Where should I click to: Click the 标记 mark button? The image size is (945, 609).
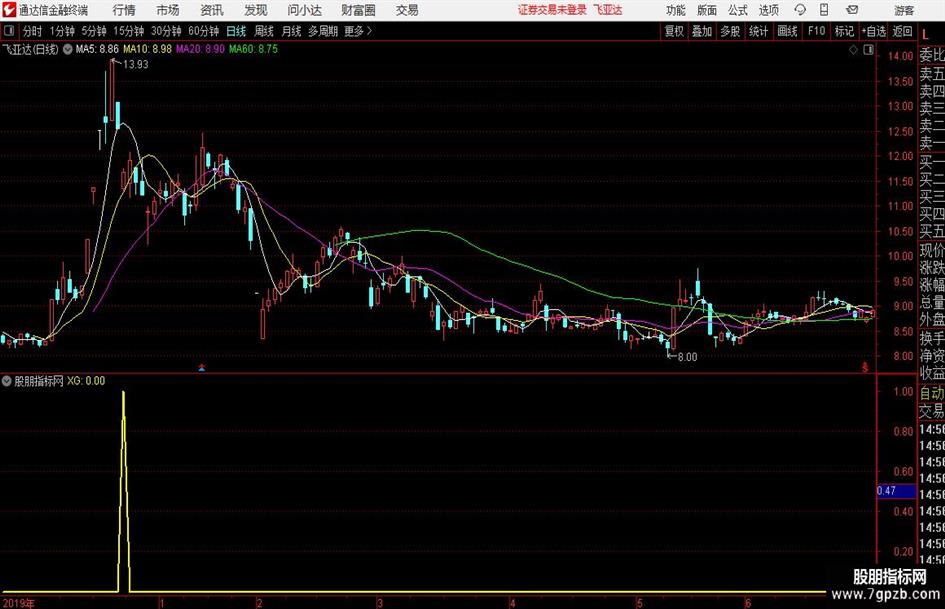[844, 31]
